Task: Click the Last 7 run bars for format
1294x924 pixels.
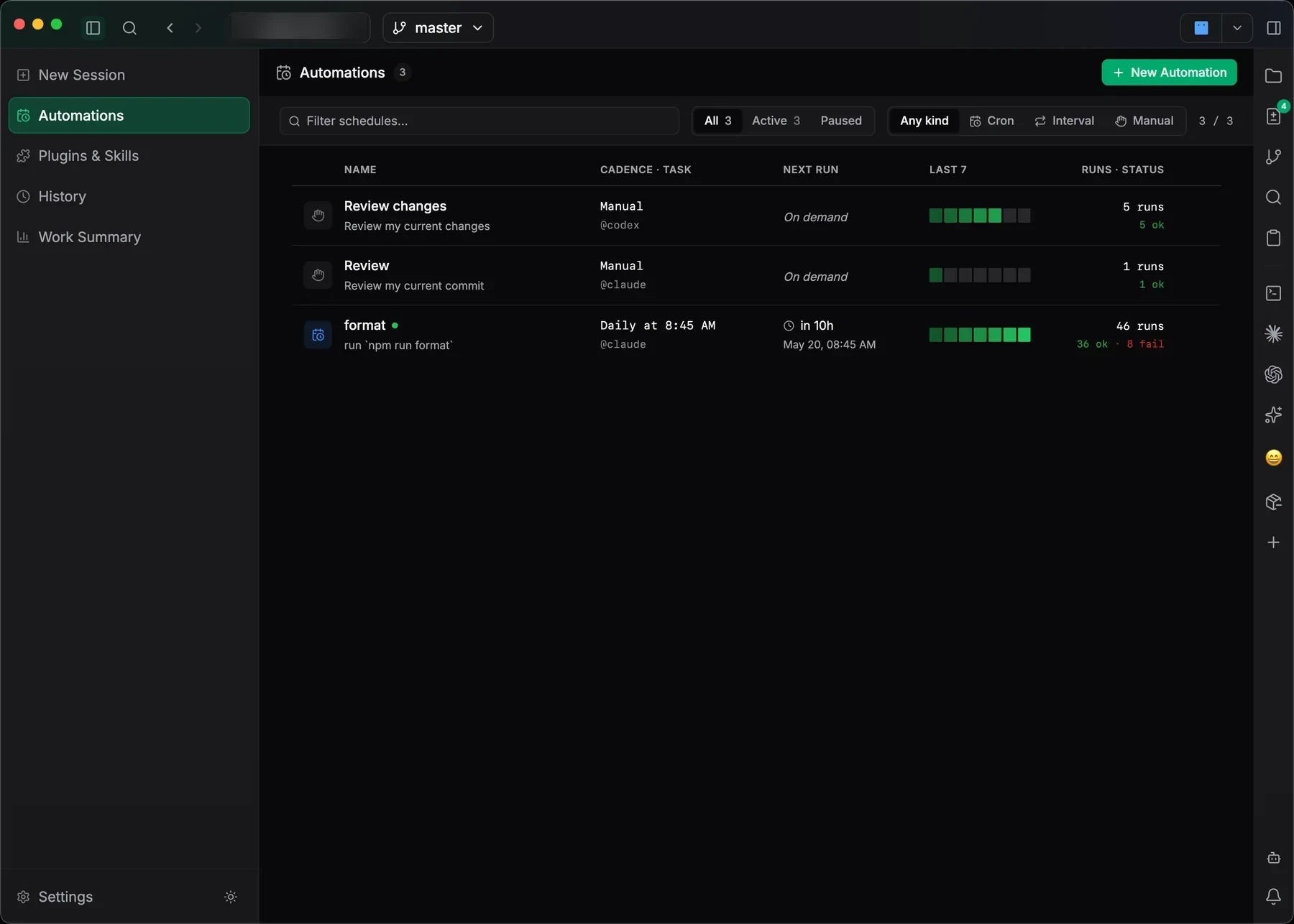Action: click(980, 335)
